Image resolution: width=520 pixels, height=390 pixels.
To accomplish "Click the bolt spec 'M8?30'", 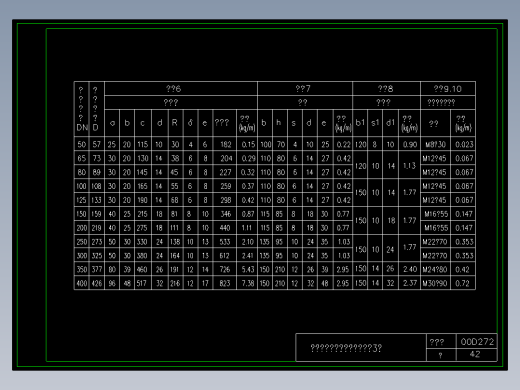I will pos(435,144).
